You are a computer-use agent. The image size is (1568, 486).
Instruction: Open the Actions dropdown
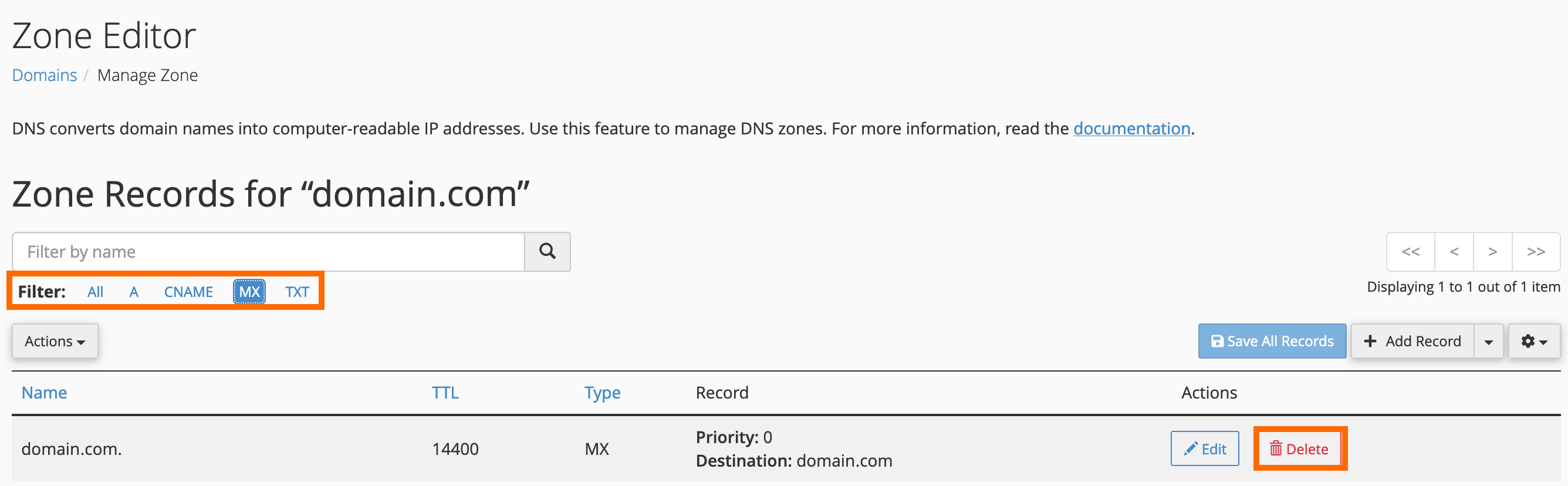tap(54, 341)
